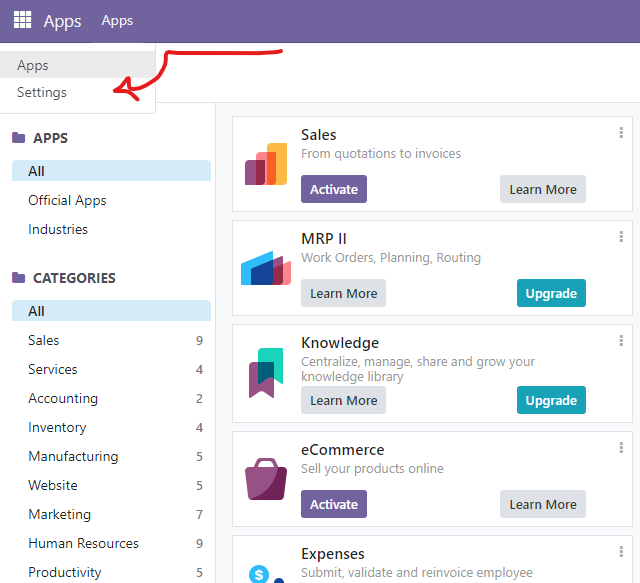The height and width of the screenshot is (583, 640).
Task: Select All under the APPS filter
Action: pos(111,171)
